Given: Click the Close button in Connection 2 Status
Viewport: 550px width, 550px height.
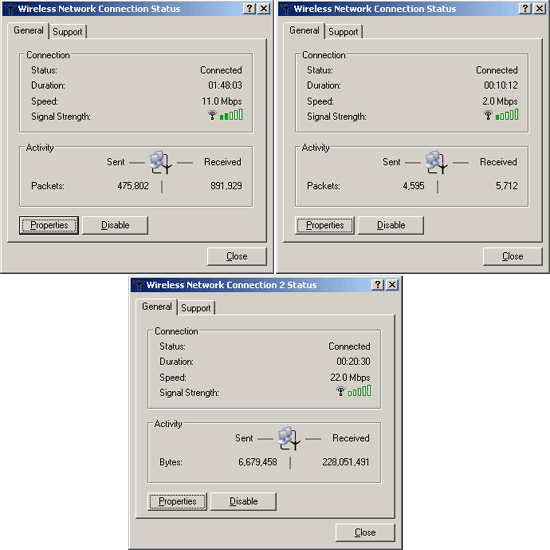Looking at the screenshot, I should 365,532.
